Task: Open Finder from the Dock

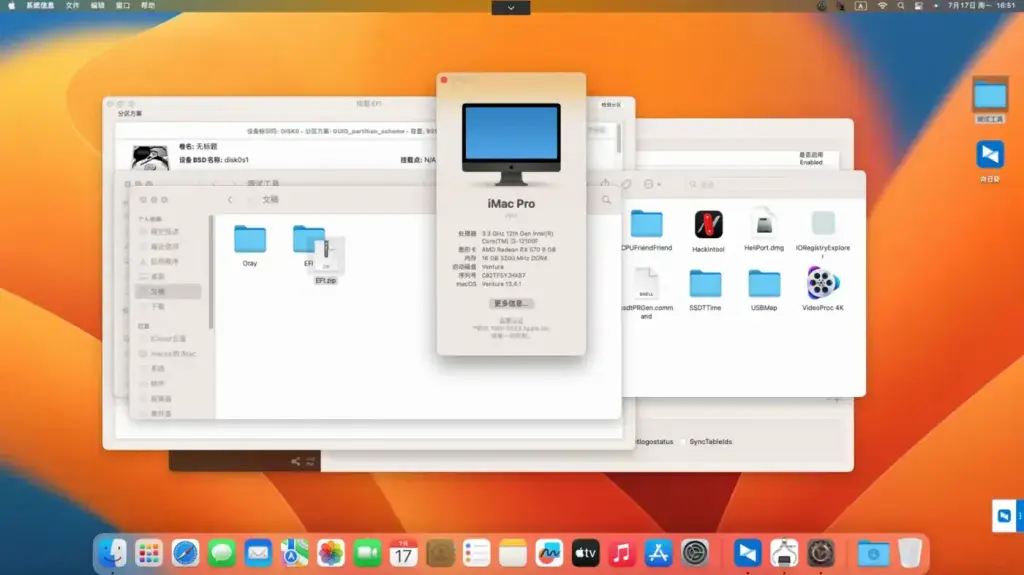Action: [112, 553]
